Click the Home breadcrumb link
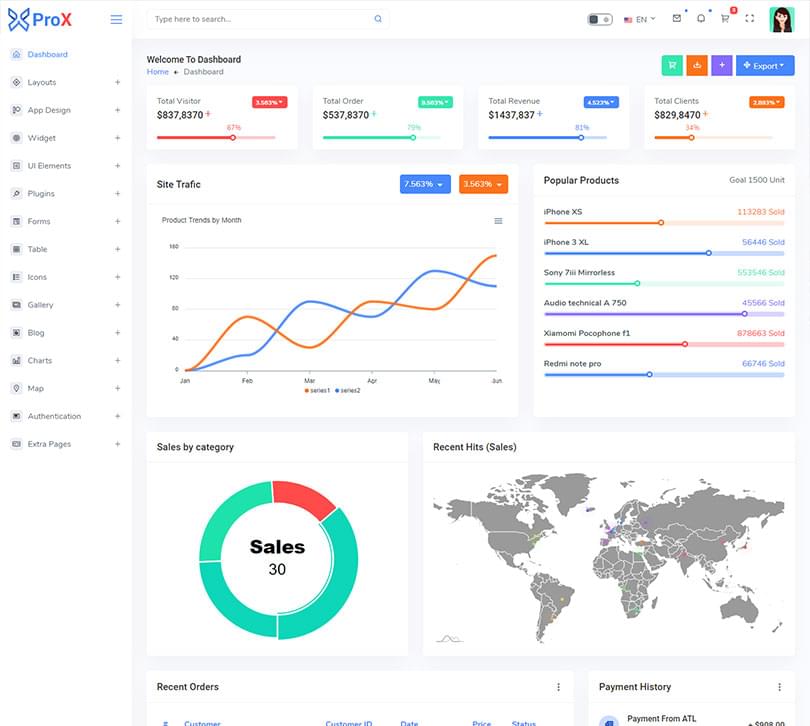 [x=157, y=72]
